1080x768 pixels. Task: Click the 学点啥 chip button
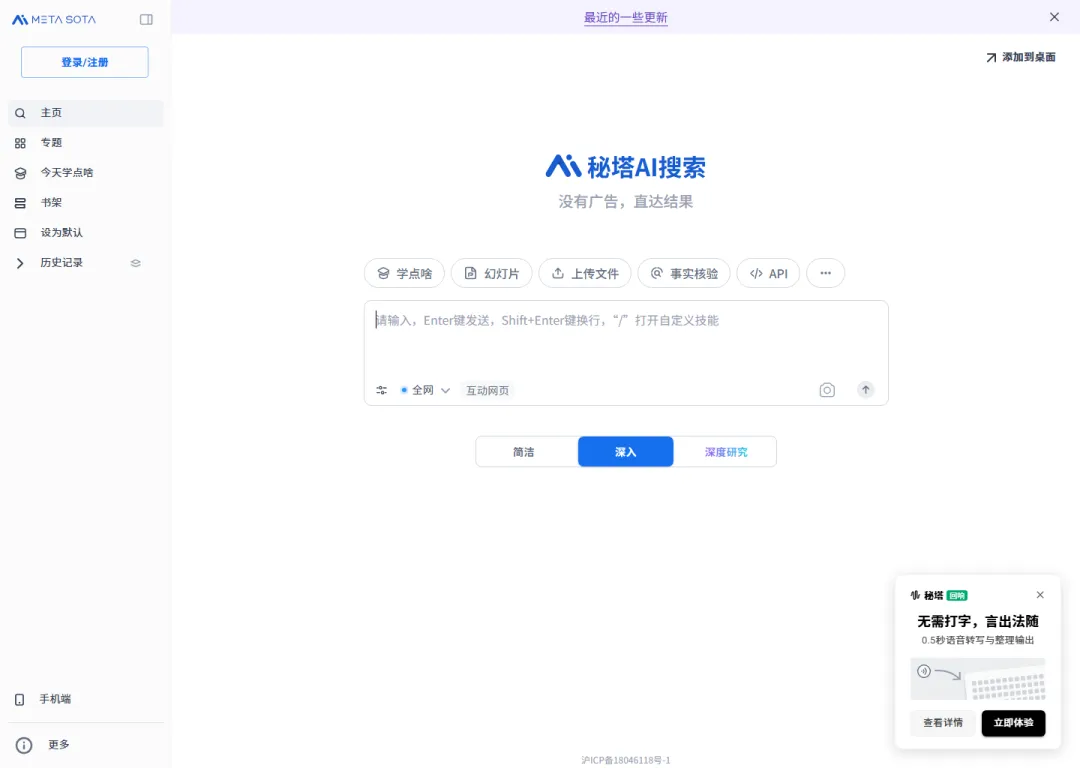(404, 273)
